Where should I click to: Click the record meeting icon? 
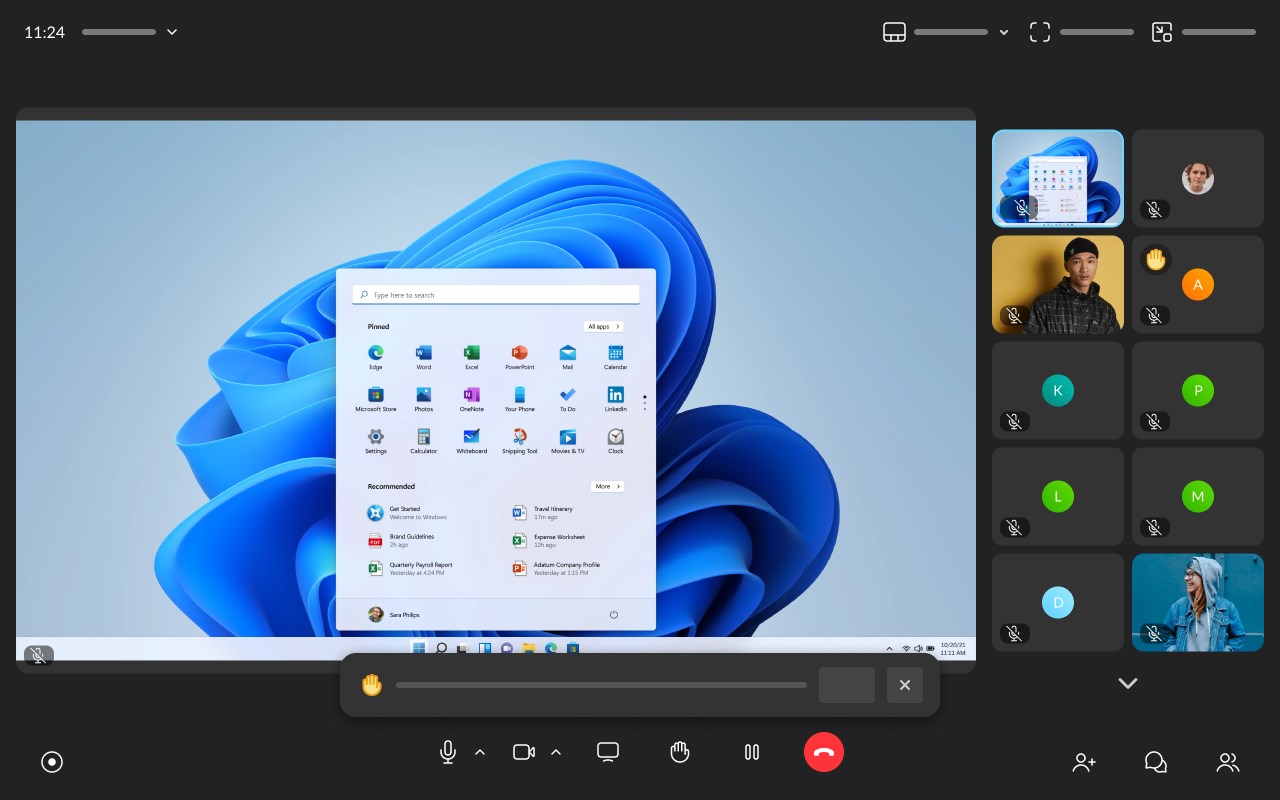(x=52, y=762)
